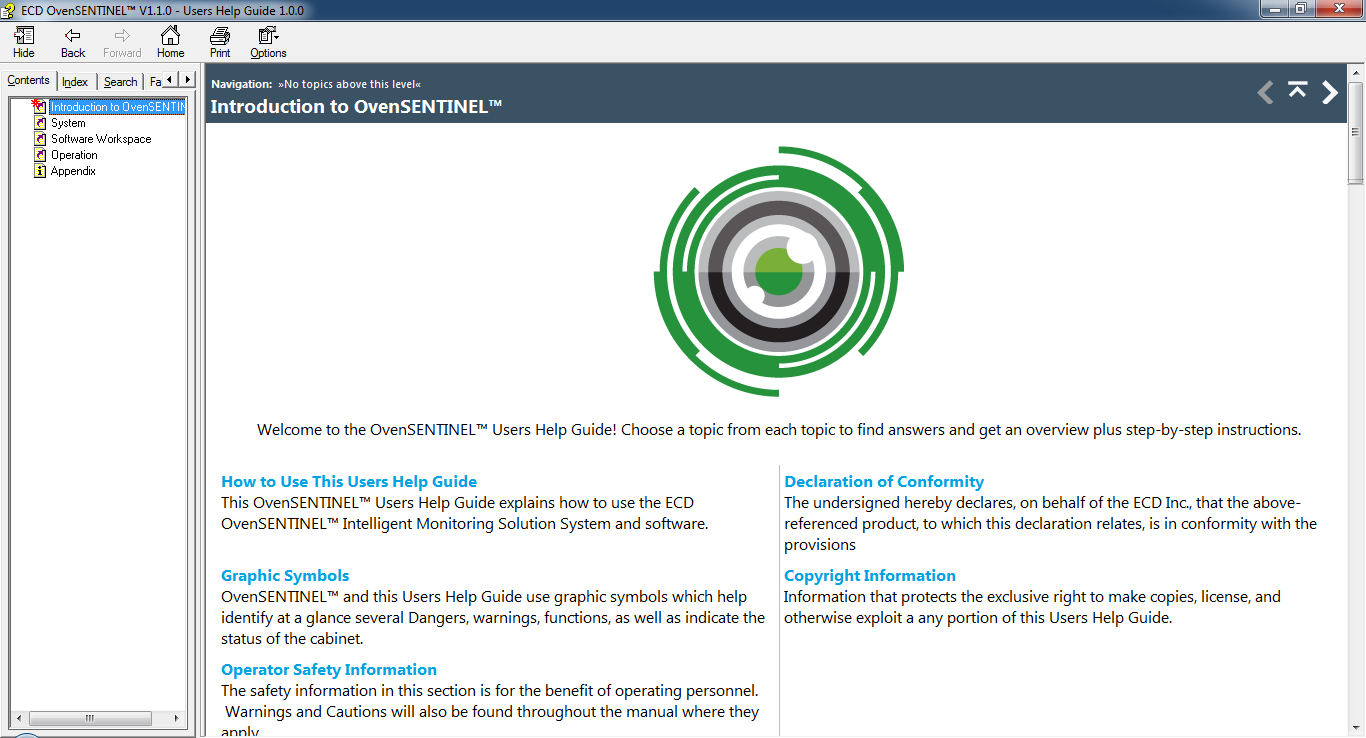Viewport: 1366px width, 738px height.
Task: Click the Hide toolbar icon
Action: pos(24,42)
